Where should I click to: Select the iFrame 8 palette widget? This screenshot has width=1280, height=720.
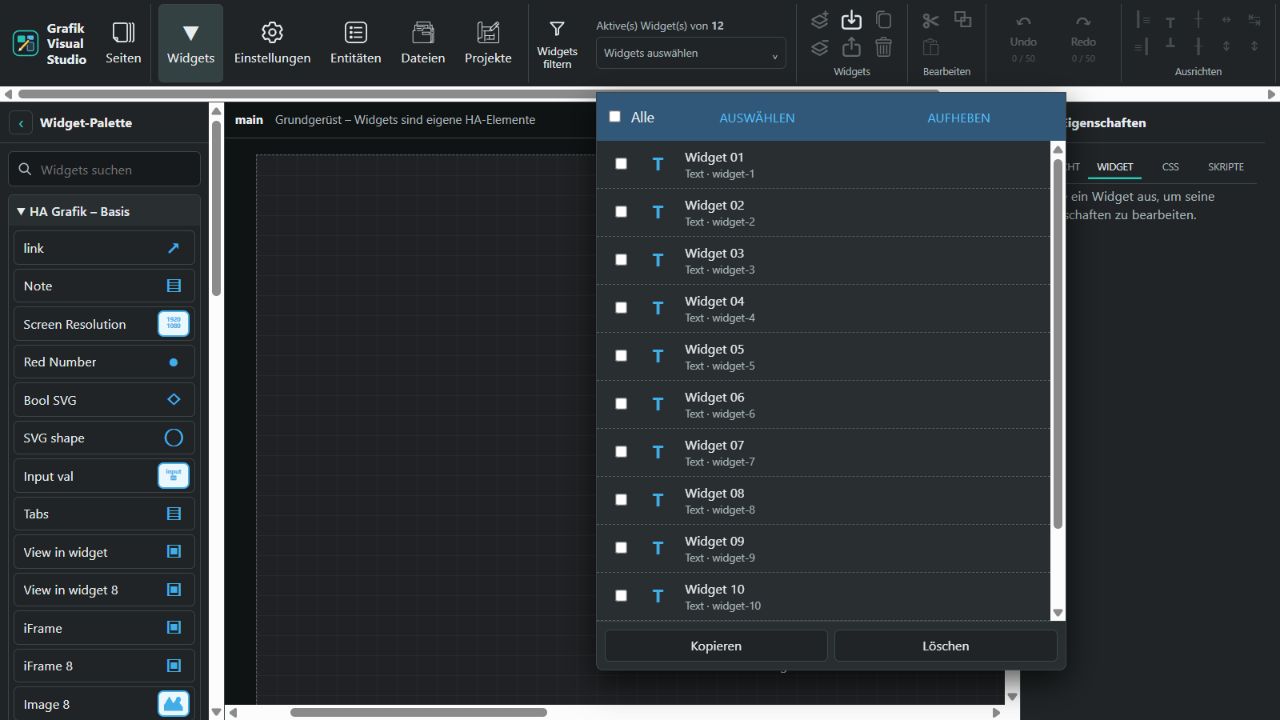pos(104,666)
